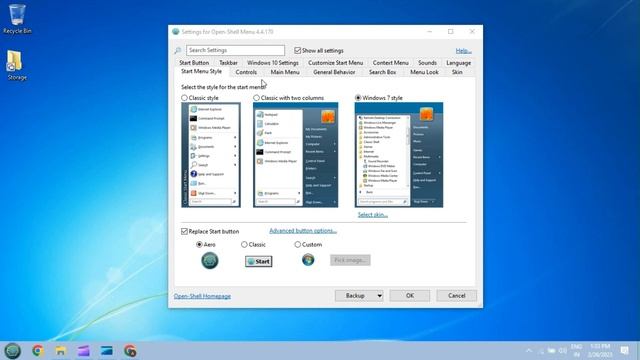Click the ENG language indicator in the tray
The image size is (640, 360).
click(x=576, y=350)
